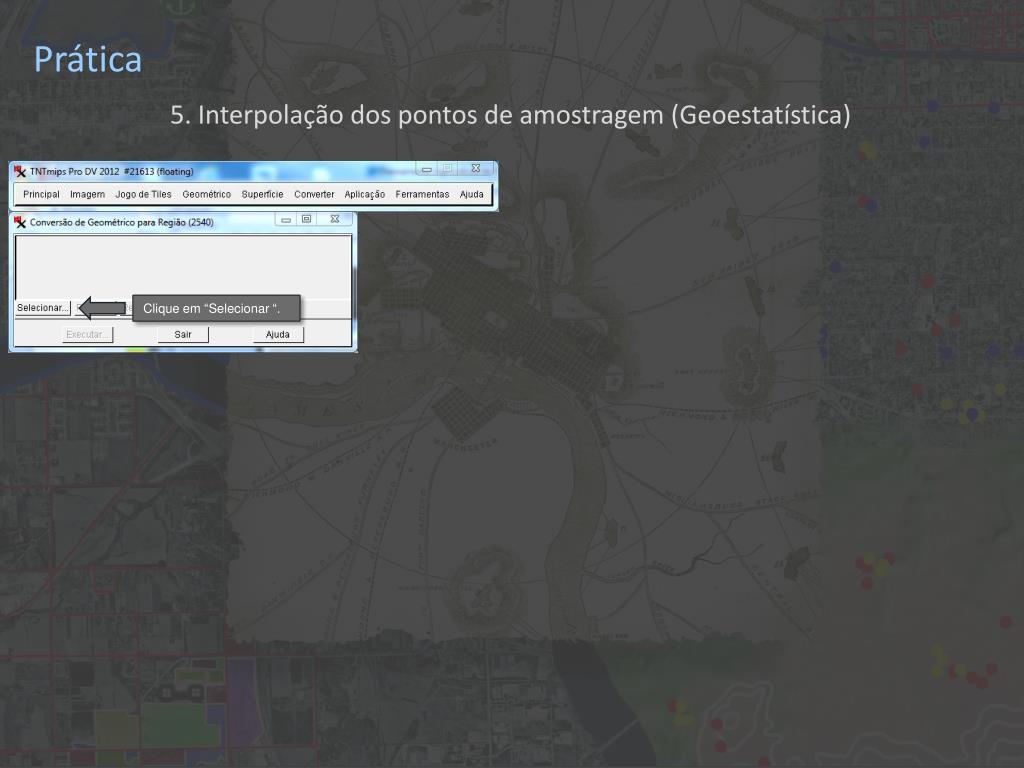This screenshot has height=768, width=1024.
Task: Click the TNTmips Pro DV 2012 title text
Action: click(x=112, y=172)
